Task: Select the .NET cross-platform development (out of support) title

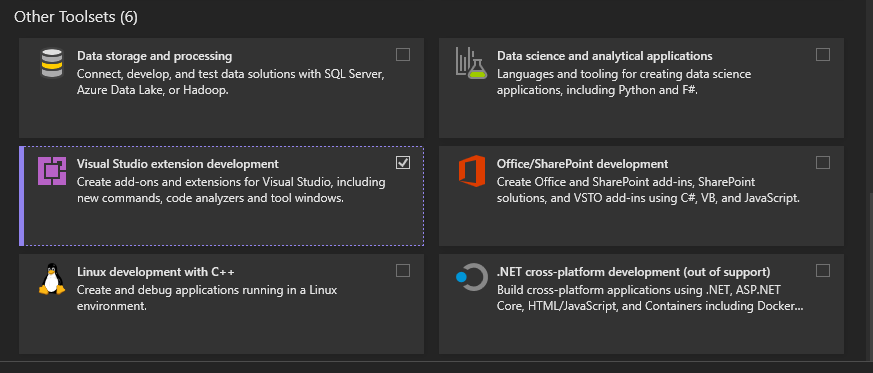Action: coord(634,272)
